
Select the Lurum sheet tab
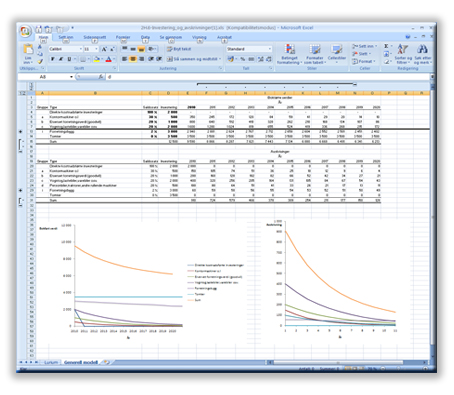click(51, 362)
